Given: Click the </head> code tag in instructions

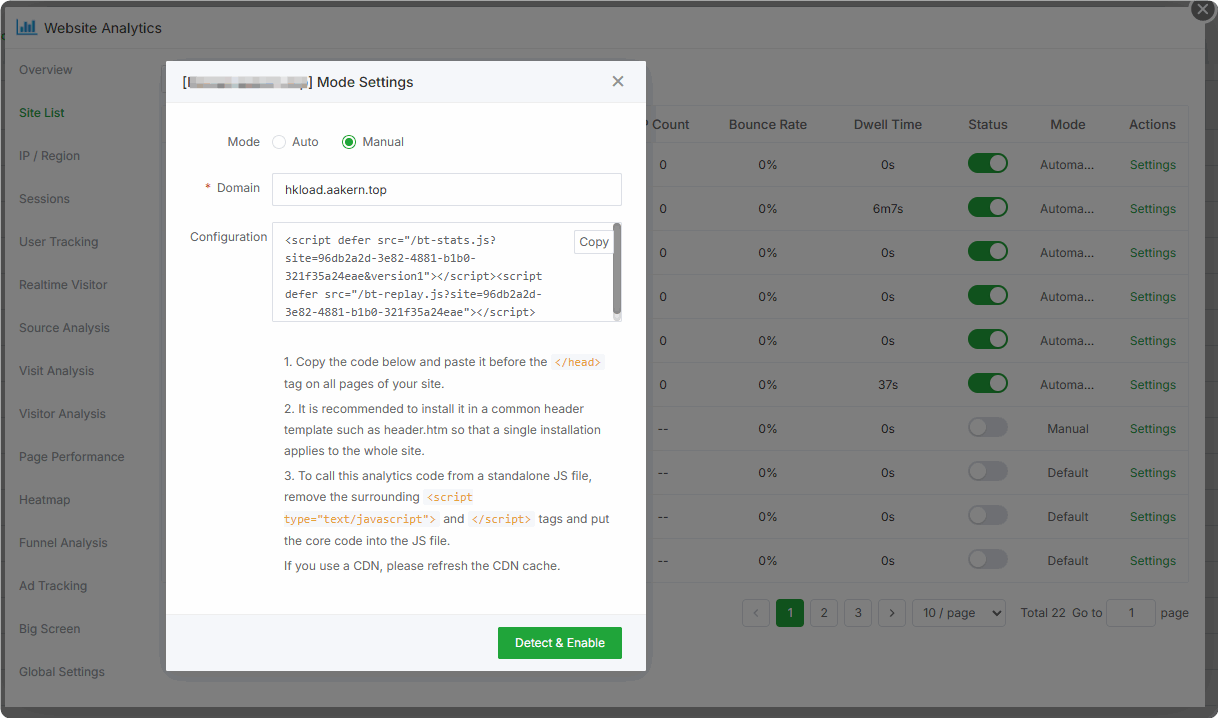Looking at the screenshot, I should point(578,362).
